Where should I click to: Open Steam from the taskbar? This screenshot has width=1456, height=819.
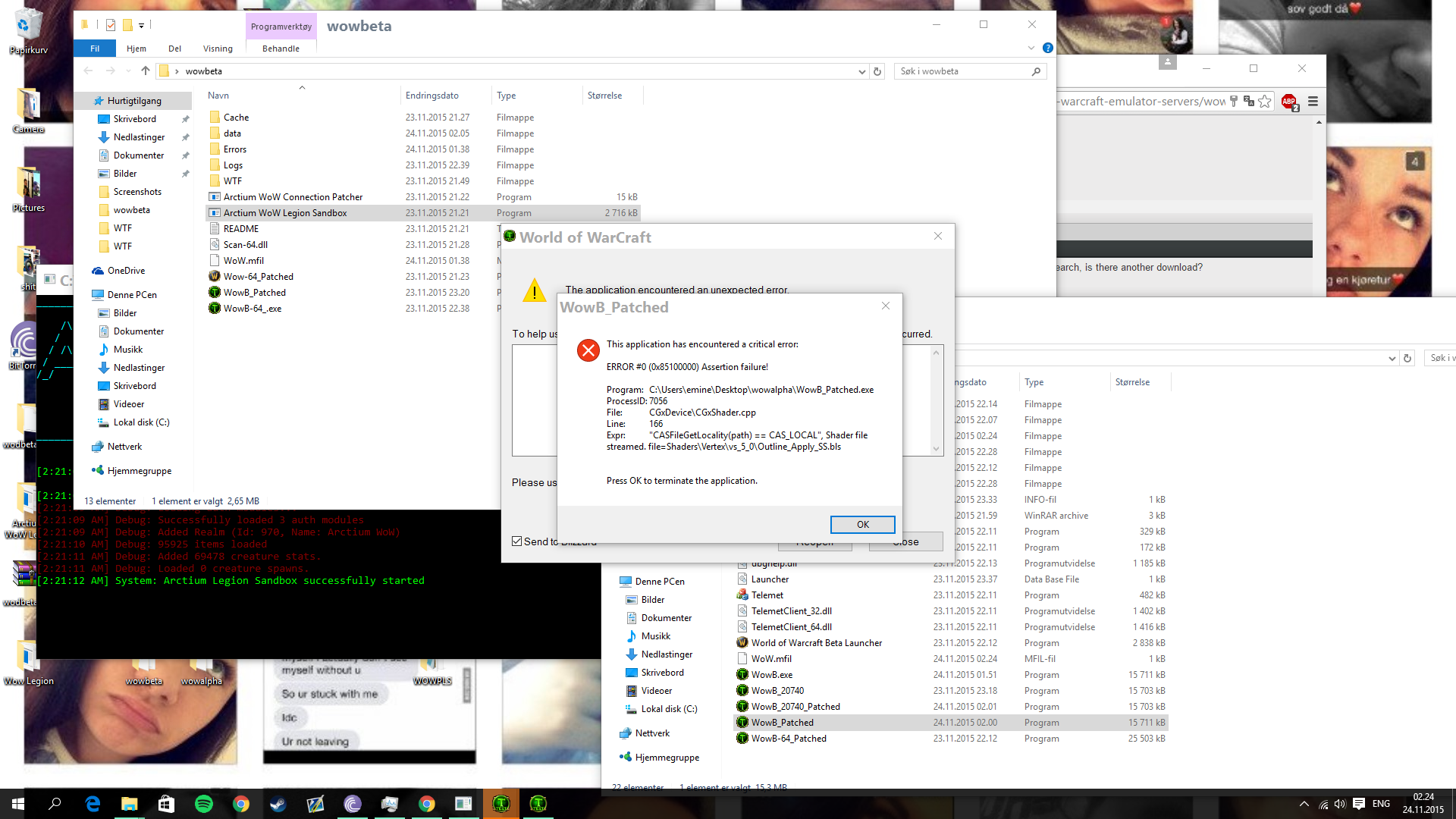(278, 804)
